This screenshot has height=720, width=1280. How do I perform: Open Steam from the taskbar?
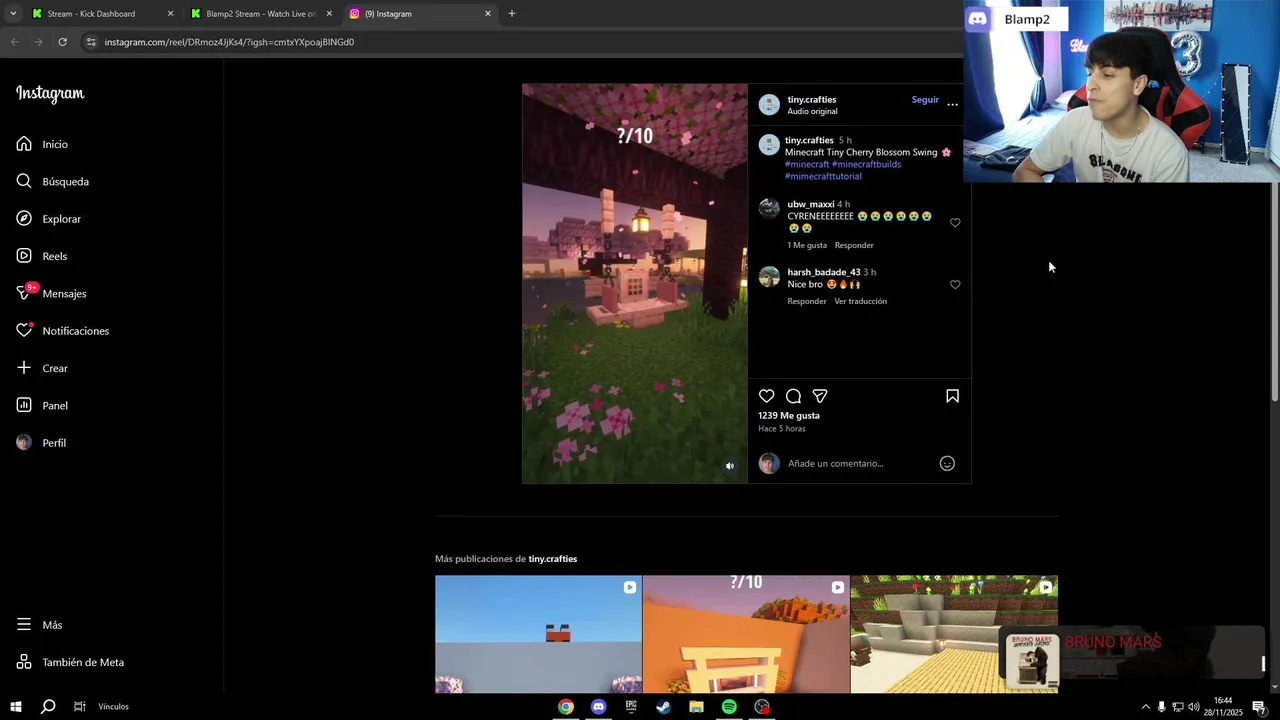pos(664,707)
